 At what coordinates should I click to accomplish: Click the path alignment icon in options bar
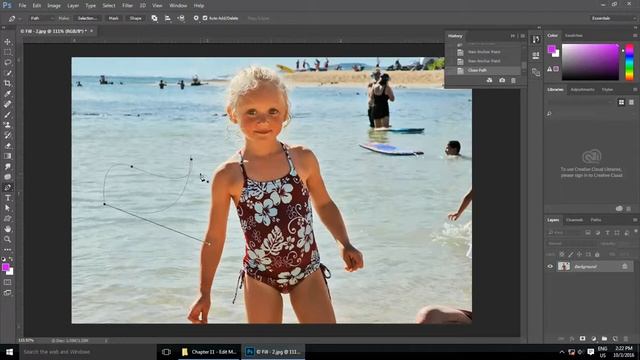coord(168,18)
